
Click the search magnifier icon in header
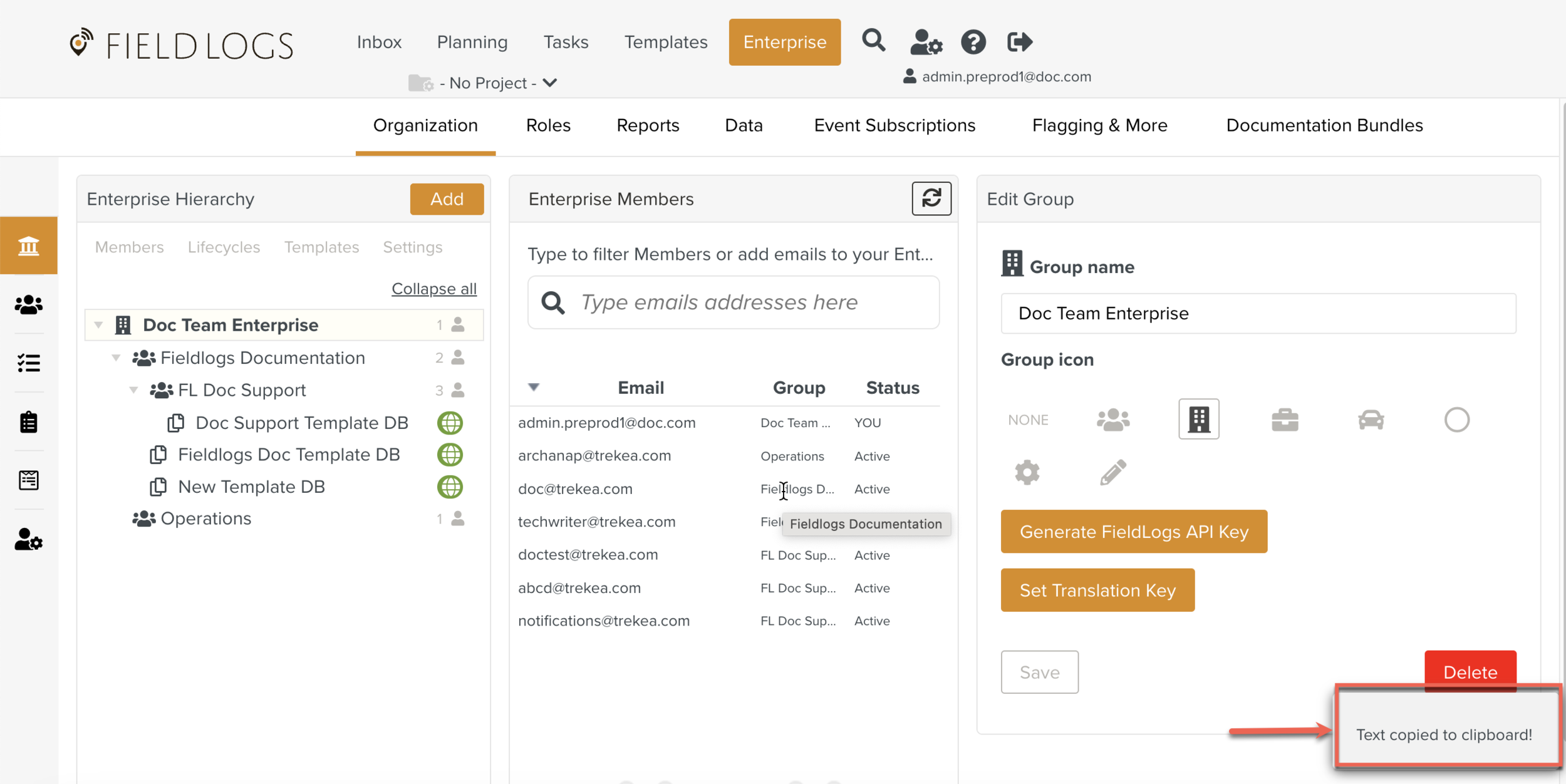pyautogui.click(x=873, y=41)
